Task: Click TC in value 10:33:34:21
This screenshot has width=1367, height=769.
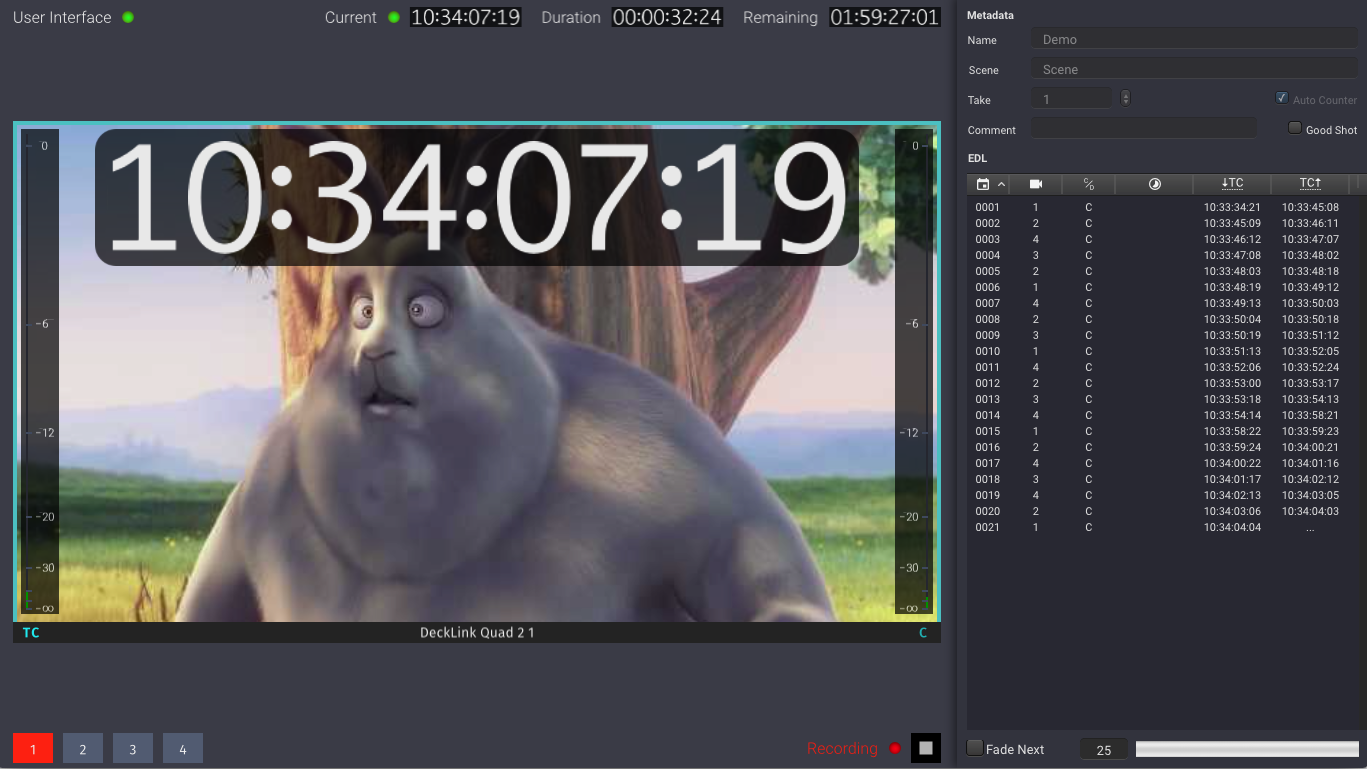Action: coord(1232,207)
